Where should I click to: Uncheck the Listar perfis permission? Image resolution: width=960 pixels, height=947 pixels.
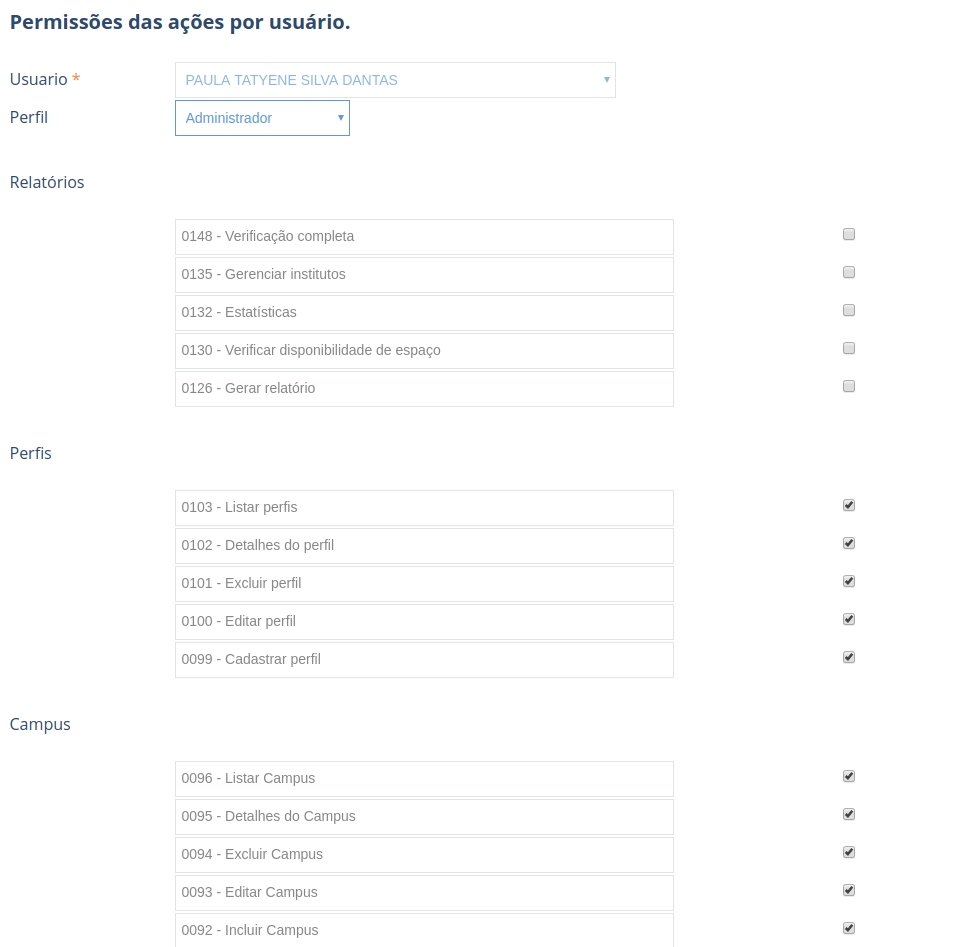(849, 506)
